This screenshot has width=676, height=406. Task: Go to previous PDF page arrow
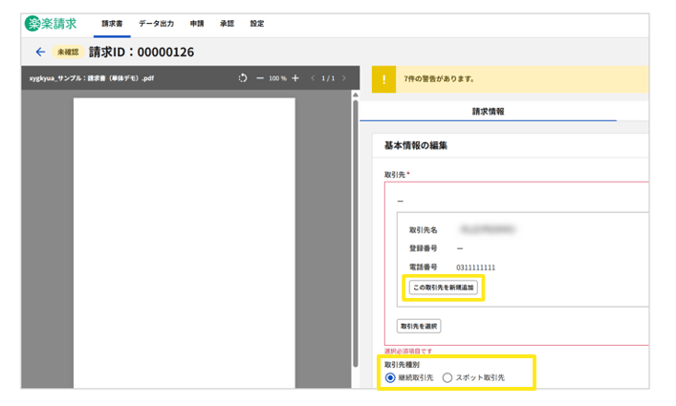(x=311, y=78)
